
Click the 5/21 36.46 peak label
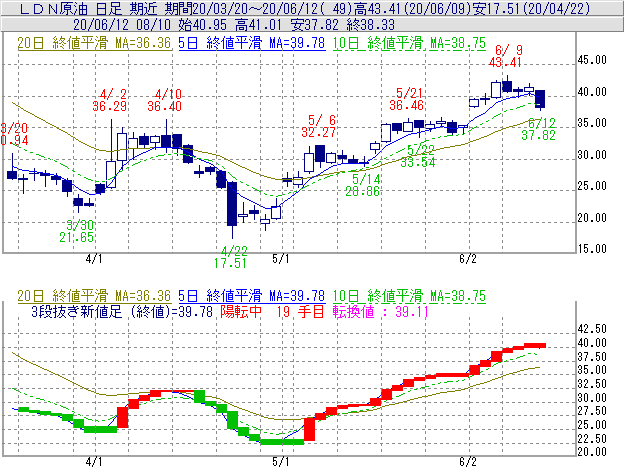407,99
